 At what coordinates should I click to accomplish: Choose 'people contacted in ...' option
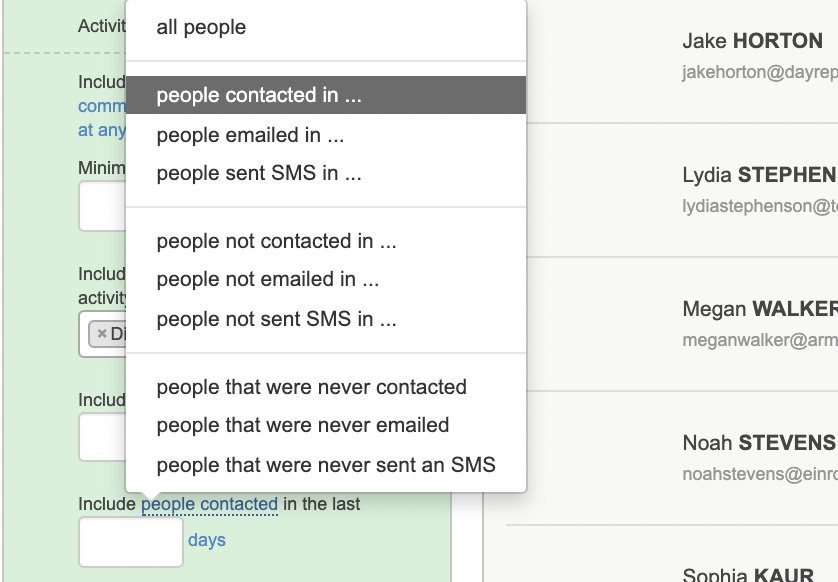[x=259, y=96]
